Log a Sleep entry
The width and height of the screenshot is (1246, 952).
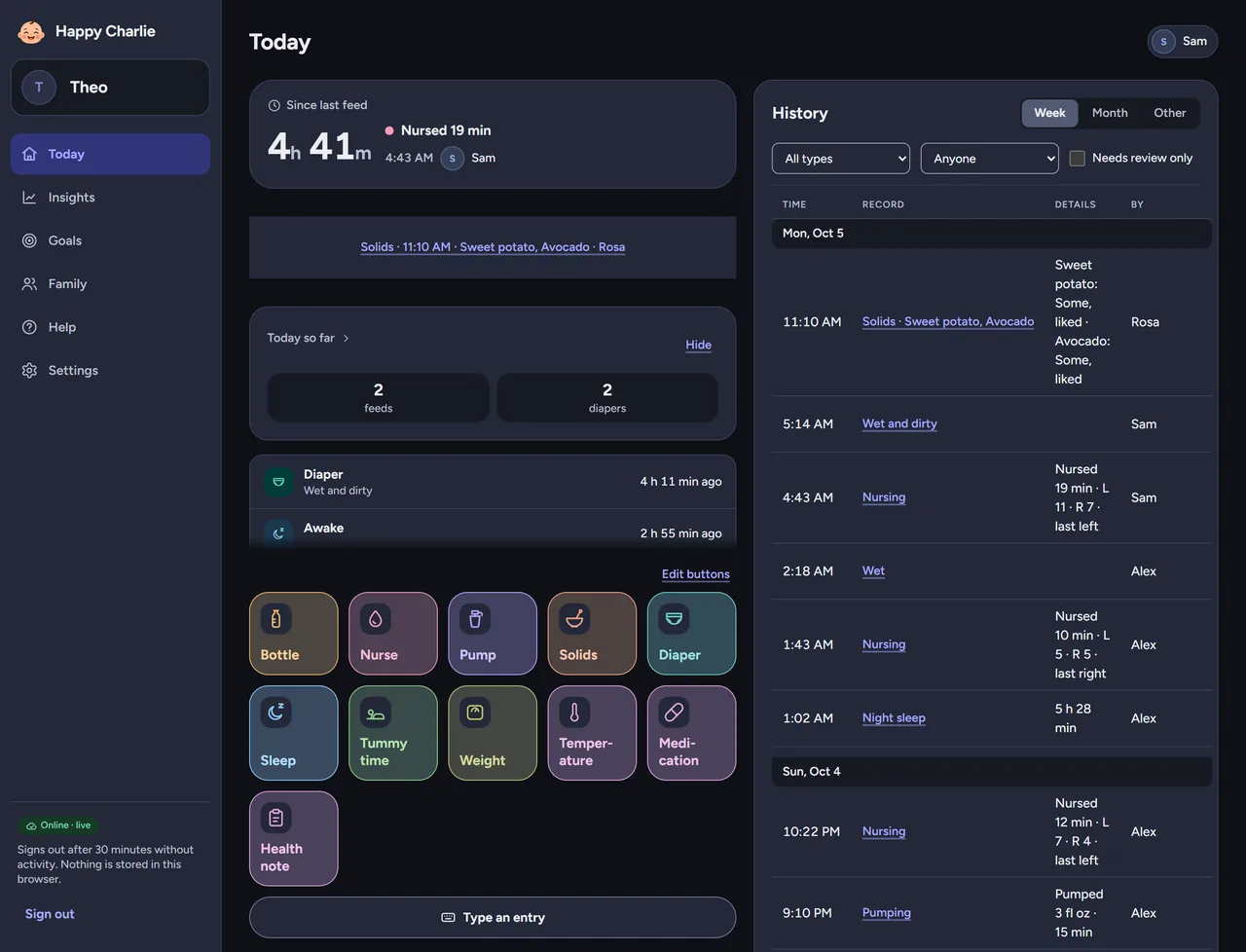294,733
